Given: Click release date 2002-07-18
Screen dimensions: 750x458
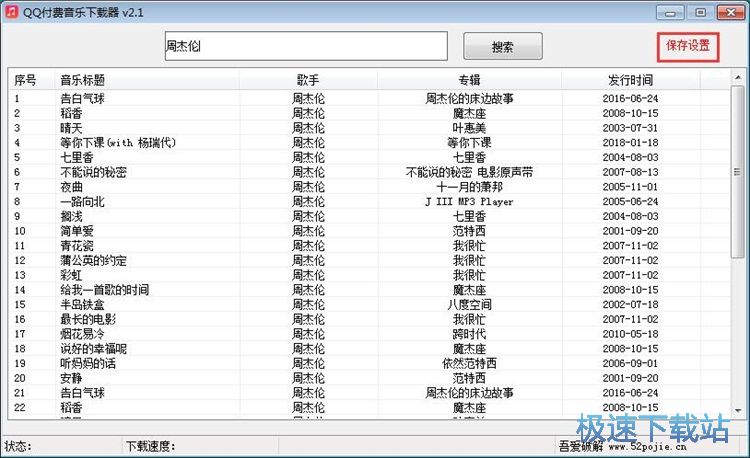Looking at the screenshot, I should 630,305.
